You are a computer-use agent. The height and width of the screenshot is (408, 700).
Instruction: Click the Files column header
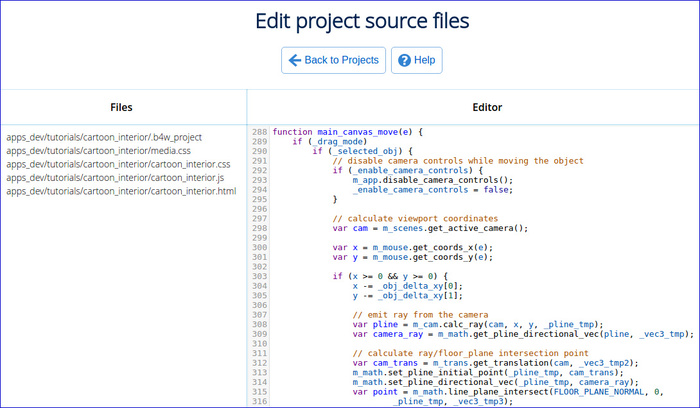pos(122,108)
